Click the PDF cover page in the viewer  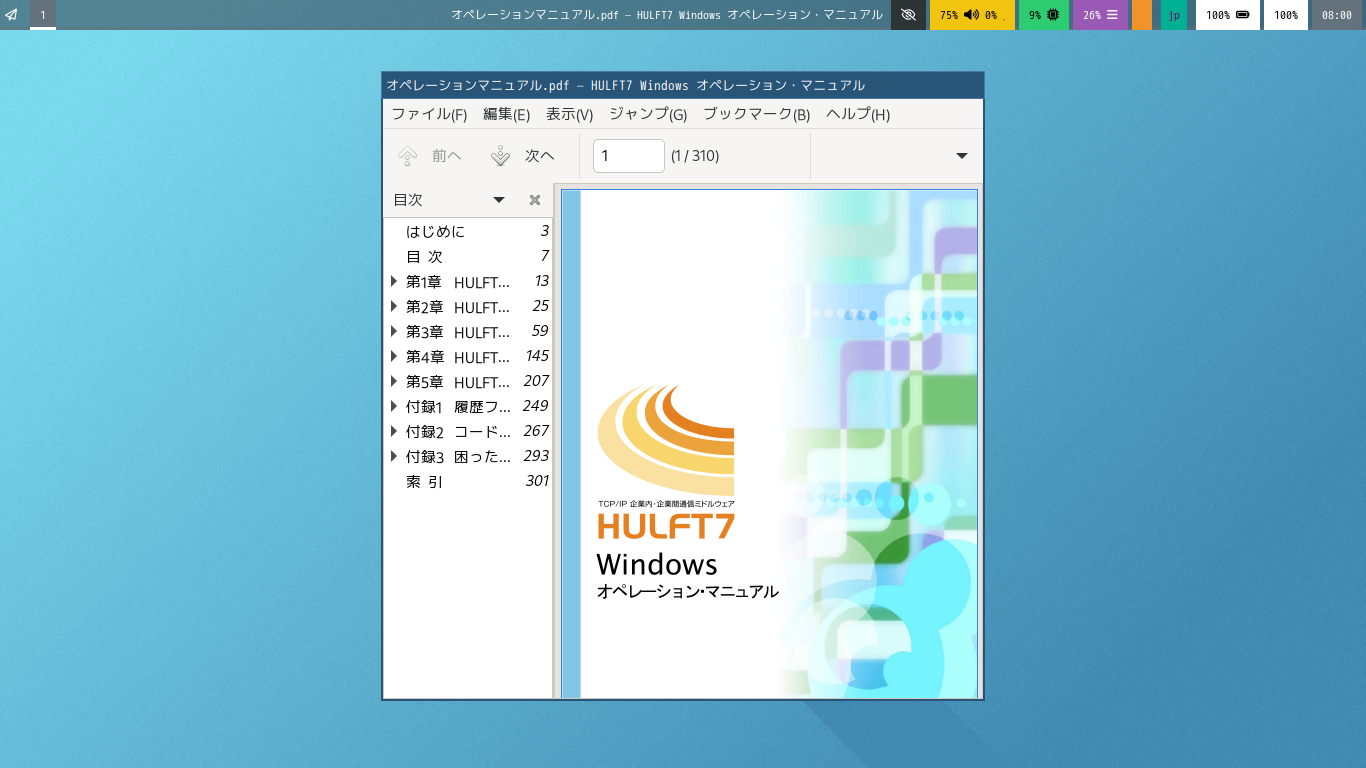[x=769, y=444]
